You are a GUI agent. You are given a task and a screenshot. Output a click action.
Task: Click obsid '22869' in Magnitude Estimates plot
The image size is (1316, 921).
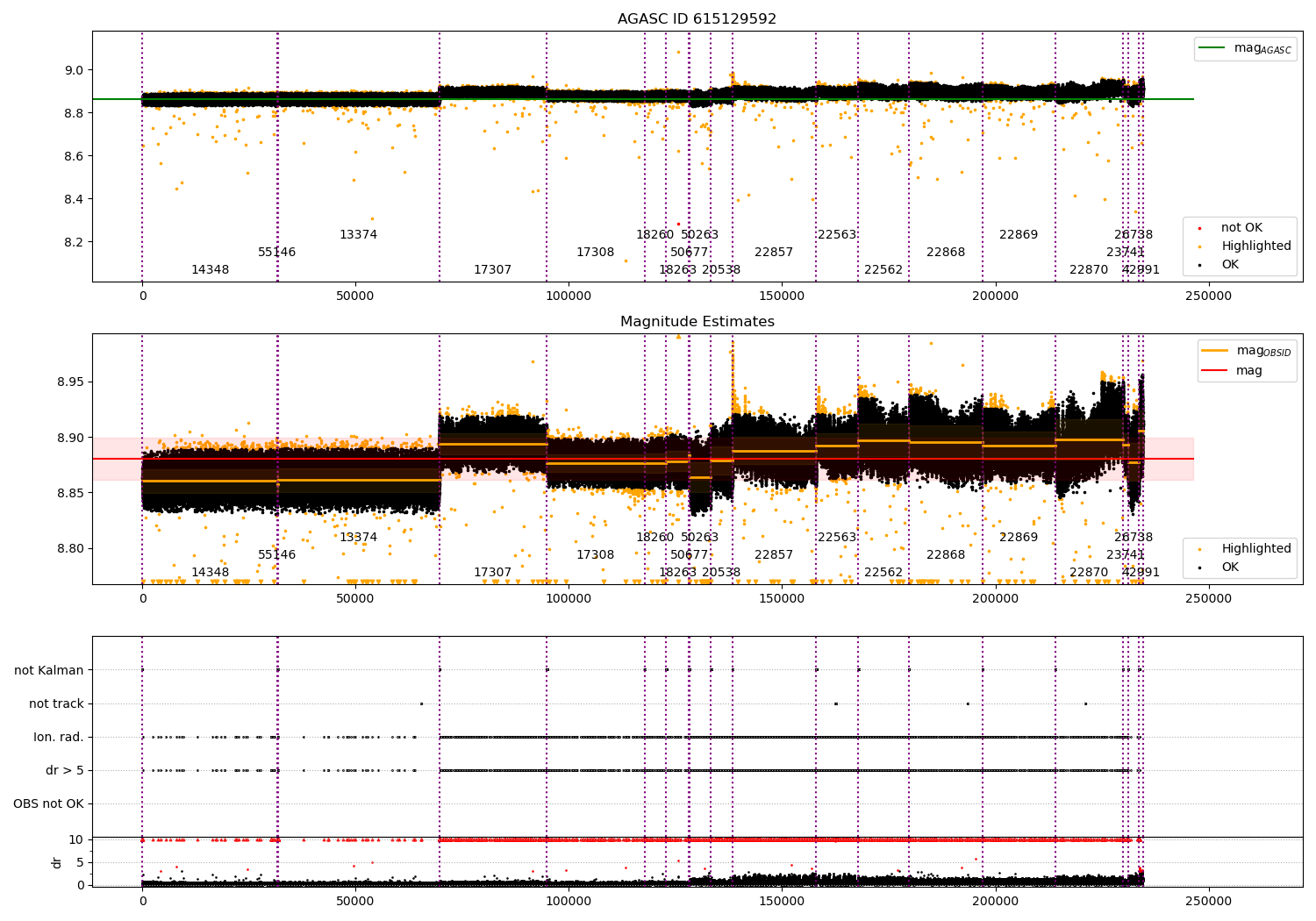[x=1019, y=538]
